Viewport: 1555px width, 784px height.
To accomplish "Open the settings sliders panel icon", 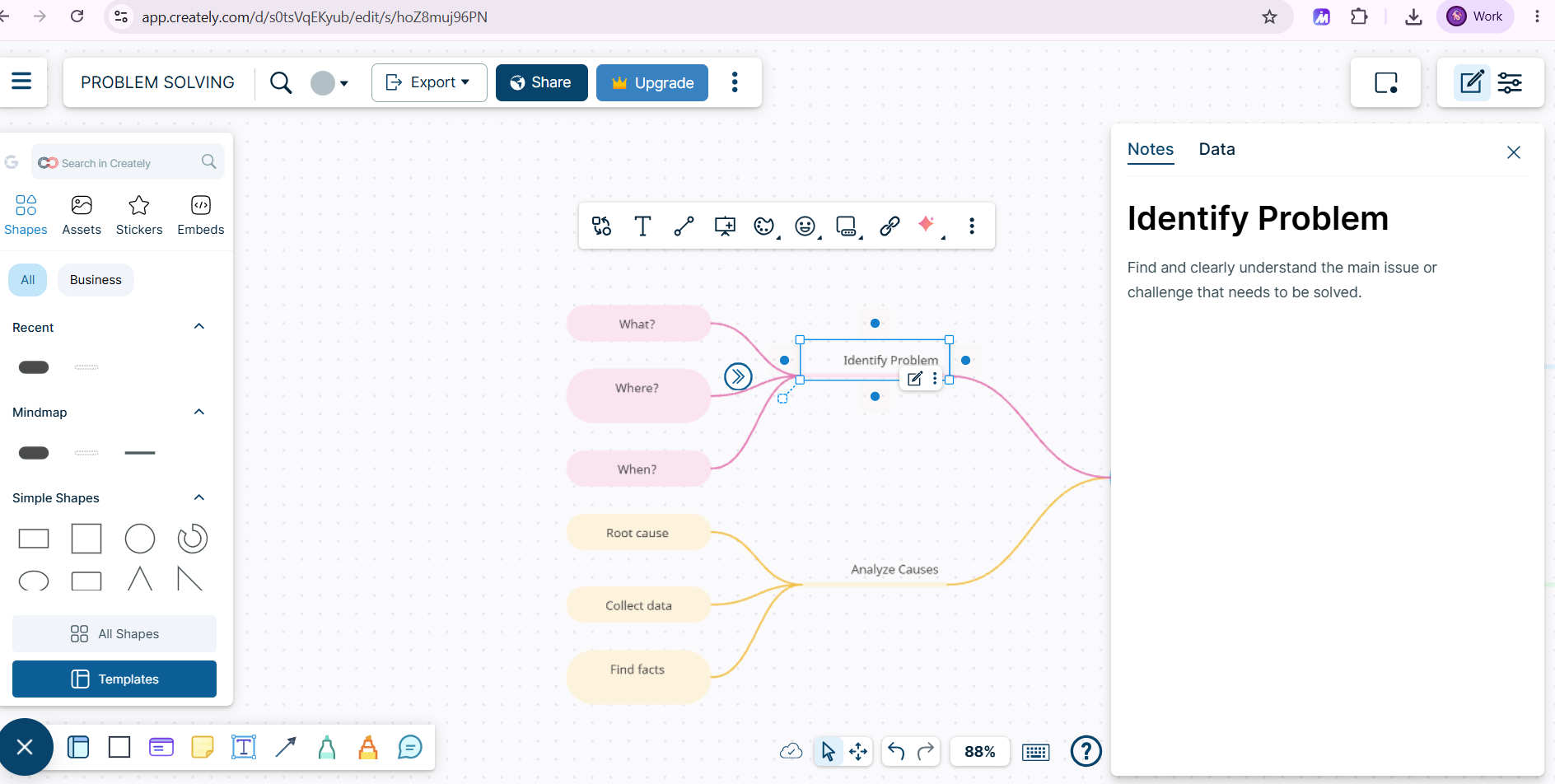I will click(1510, 82).
